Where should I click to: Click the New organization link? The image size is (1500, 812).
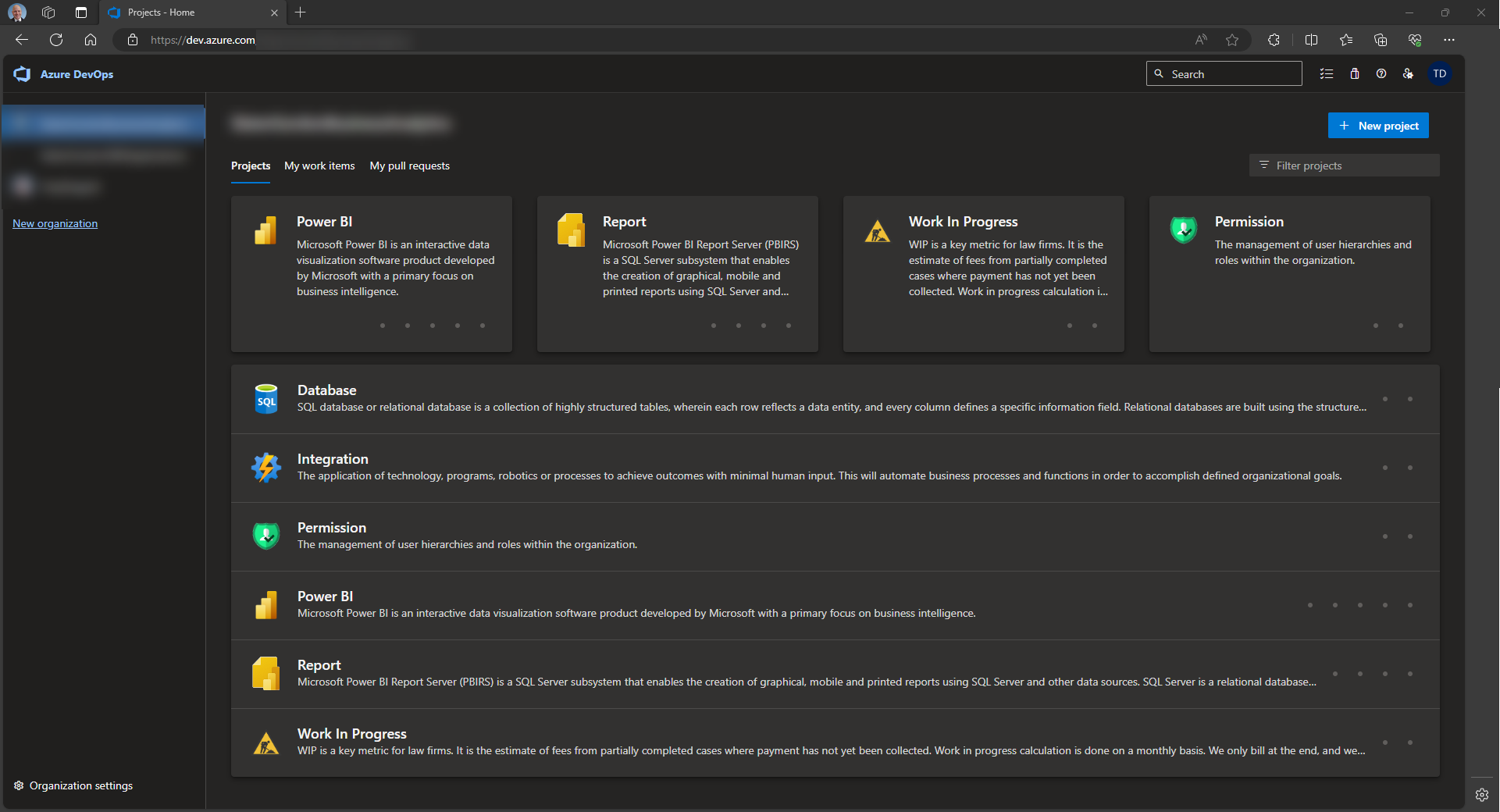point(55,223)
